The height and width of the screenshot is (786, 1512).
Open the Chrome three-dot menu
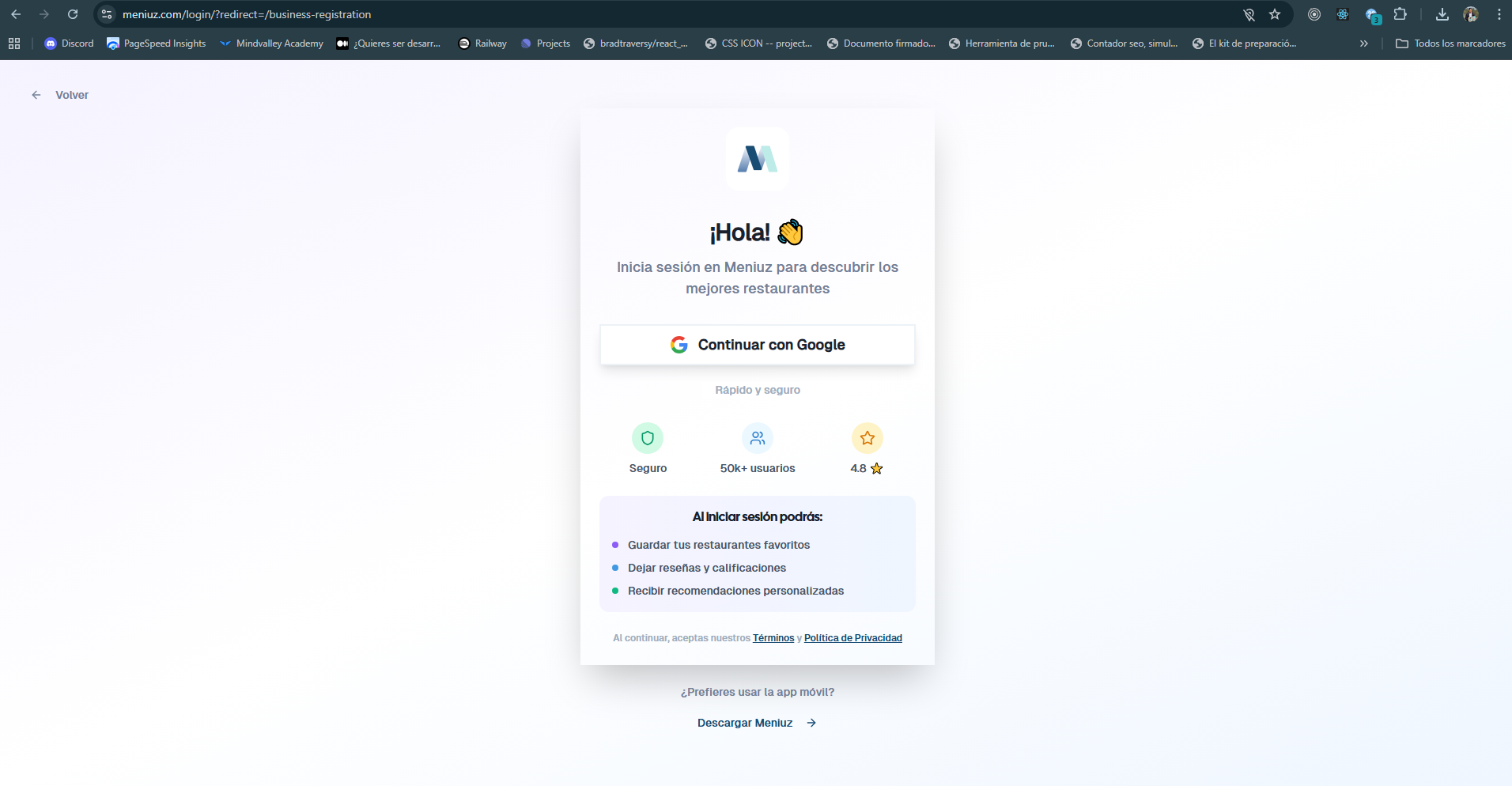coord(1499,14)
